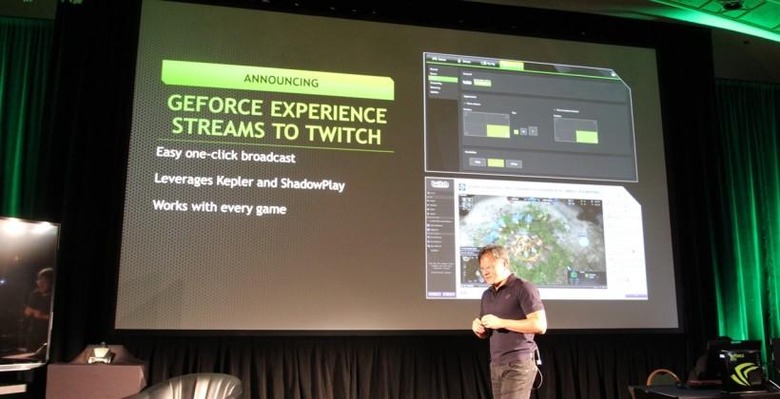
Task: Click the first dark square button by the webcam preview
Action: [x=524, y=131]
